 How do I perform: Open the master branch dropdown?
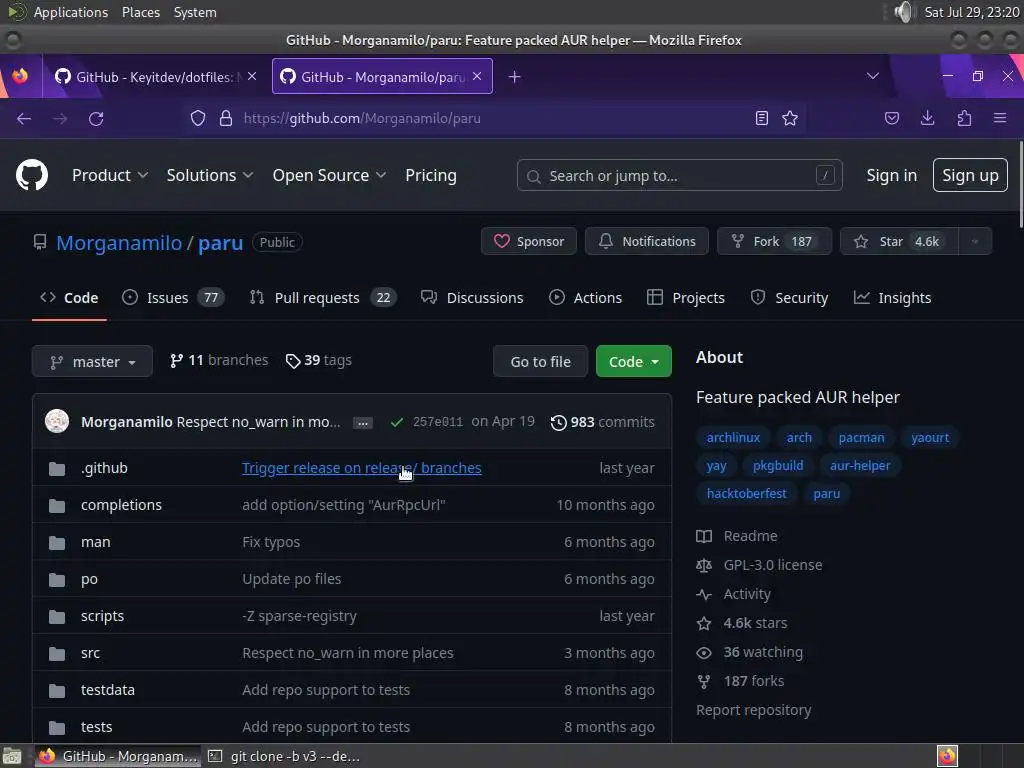pyautogui.click(x=92, y=361)
